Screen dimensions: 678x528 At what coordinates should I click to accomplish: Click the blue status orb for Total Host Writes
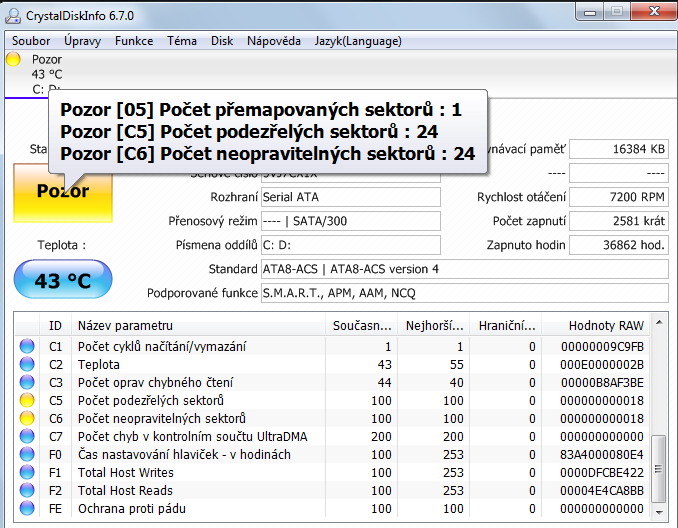click(28, 473)
